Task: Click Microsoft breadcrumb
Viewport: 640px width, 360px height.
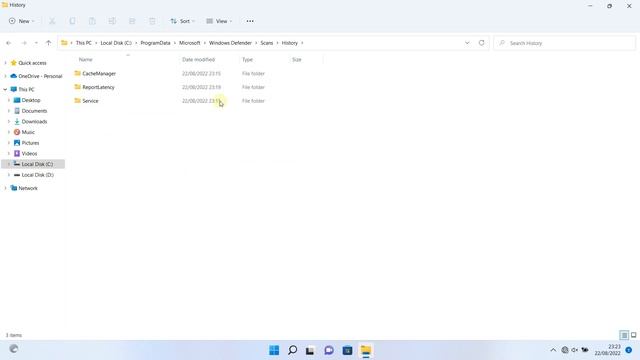Action: tap(190, 43)
